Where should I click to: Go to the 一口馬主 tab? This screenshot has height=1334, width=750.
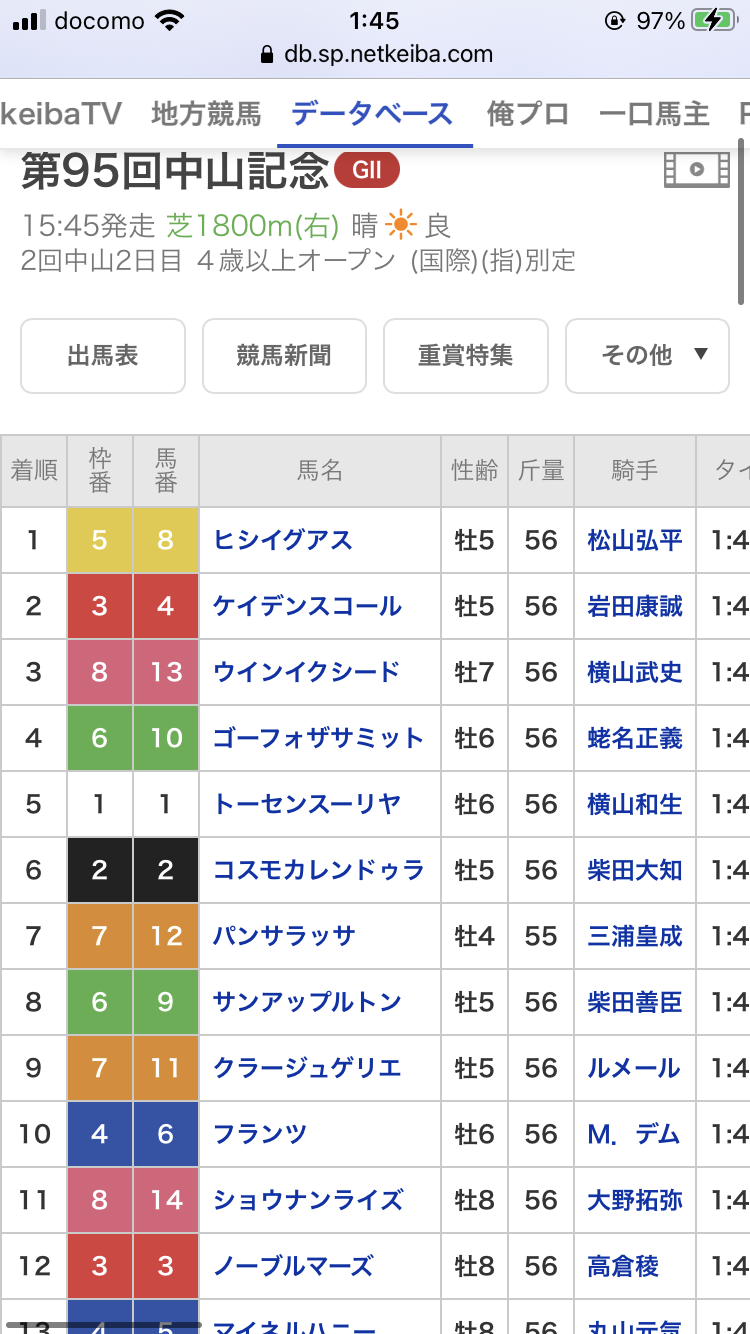click(654, 114)
